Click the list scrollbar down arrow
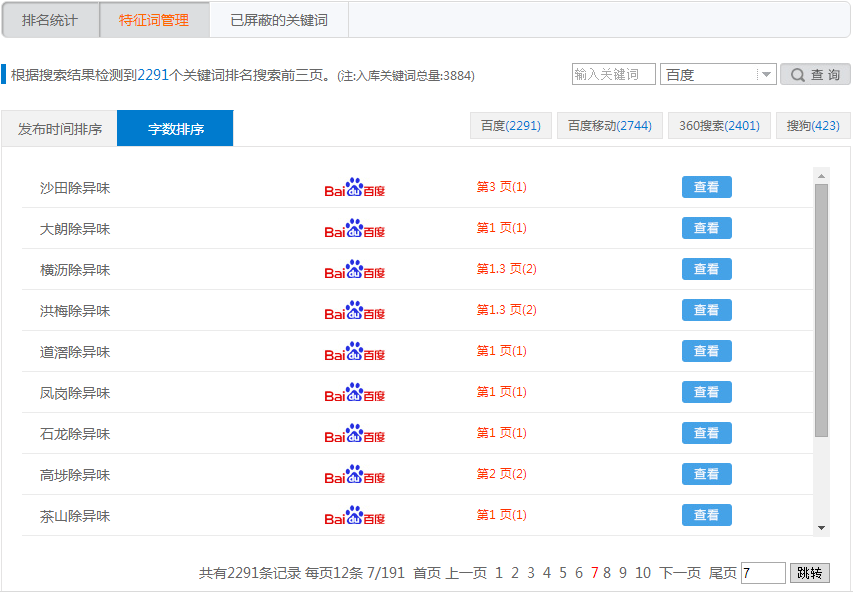853x592 pixels. (x=821, y=527)
